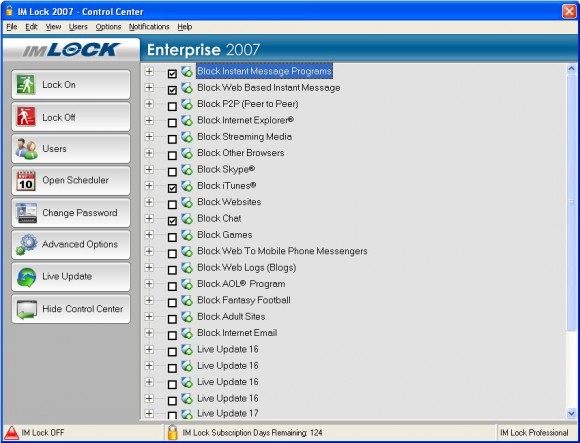Enable the Block P2P (Peer to Peer) checkbox
580x443 pixels.
[x=172, y=106]
